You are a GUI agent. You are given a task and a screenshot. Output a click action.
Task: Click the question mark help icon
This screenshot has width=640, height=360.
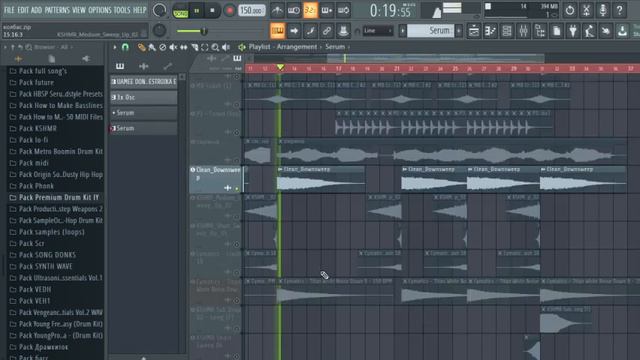(x=619, y=10)
